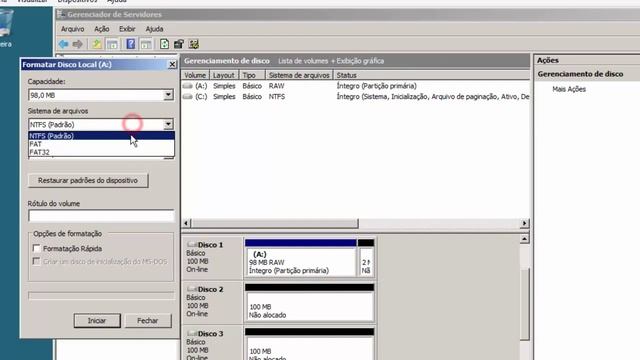Open the Ajuda menu in Gerenciador de Servidores
The width and height of the screenshot is (640, 360).
154,29
